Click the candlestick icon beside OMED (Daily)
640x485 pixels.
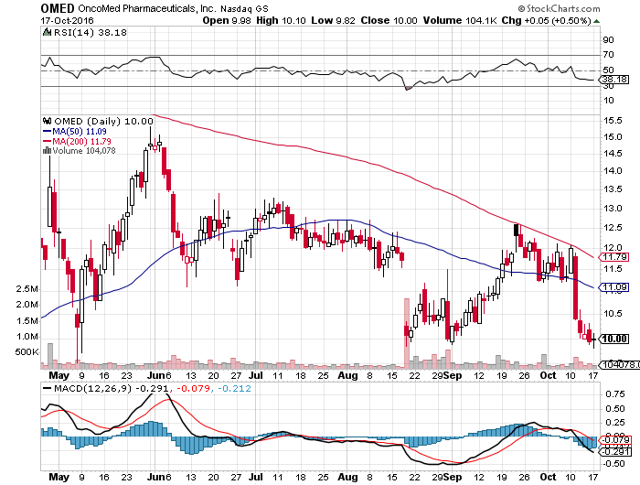click(x=47, y=121)
